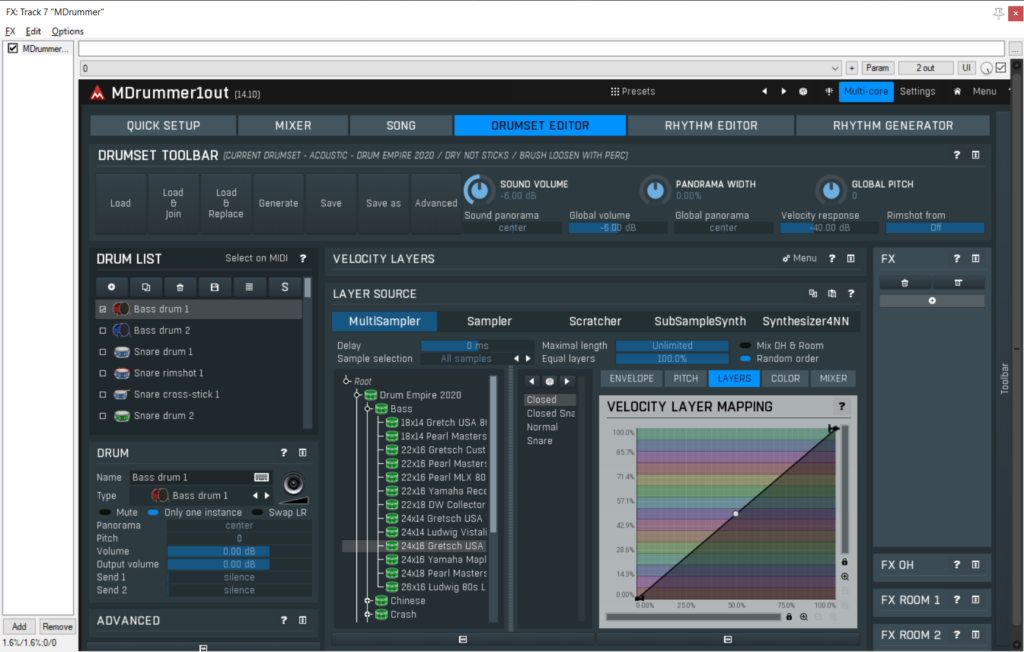Image resolution: width=1024 pixels, height=652 pixels.
Task: Open the Mixer tab
Action: point(293,125)
